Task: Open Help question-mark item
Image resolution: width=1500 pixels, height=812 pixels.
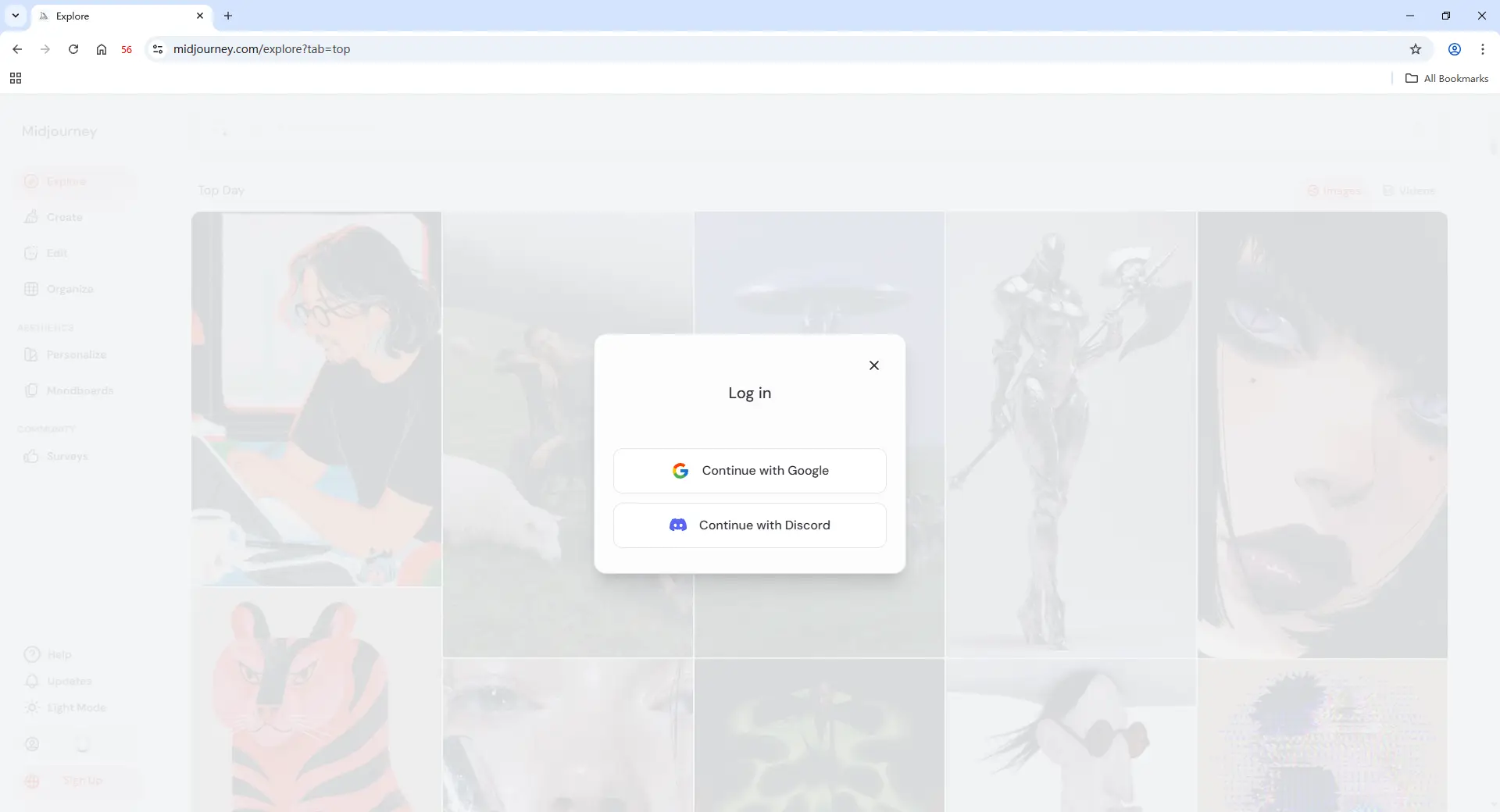Action: 48,654
